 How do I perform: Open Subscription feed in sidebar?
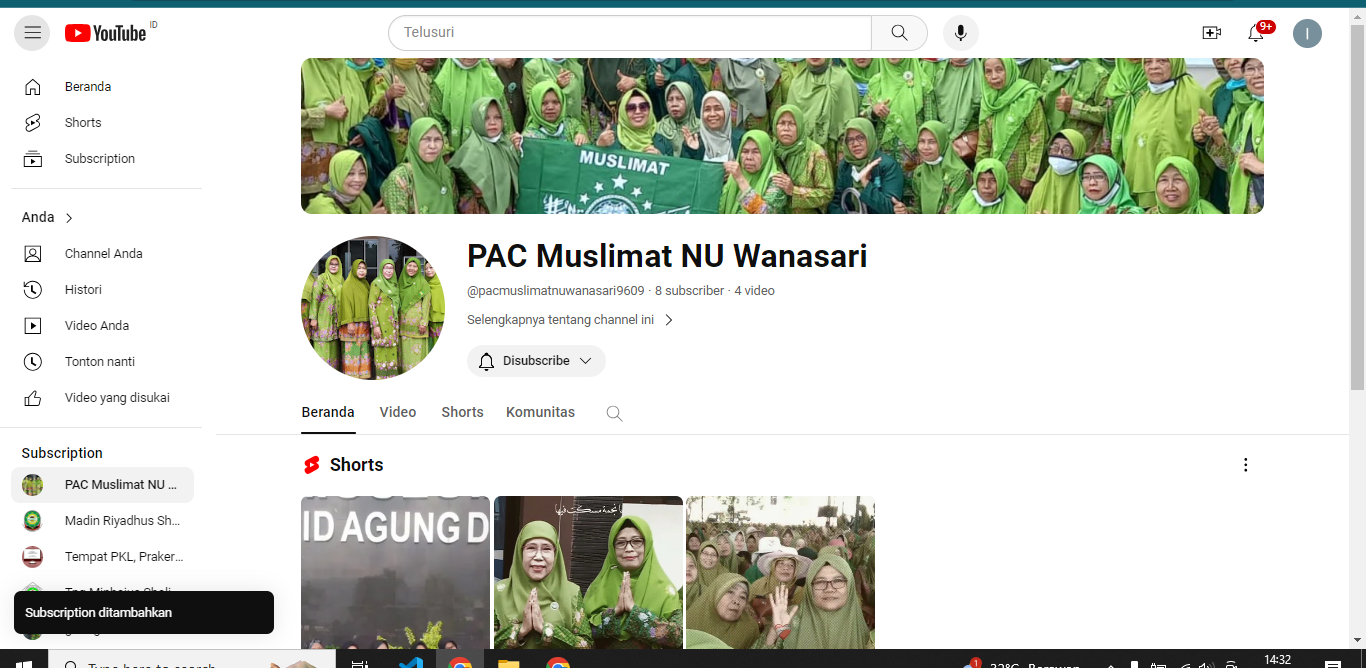tap(102, 159)
